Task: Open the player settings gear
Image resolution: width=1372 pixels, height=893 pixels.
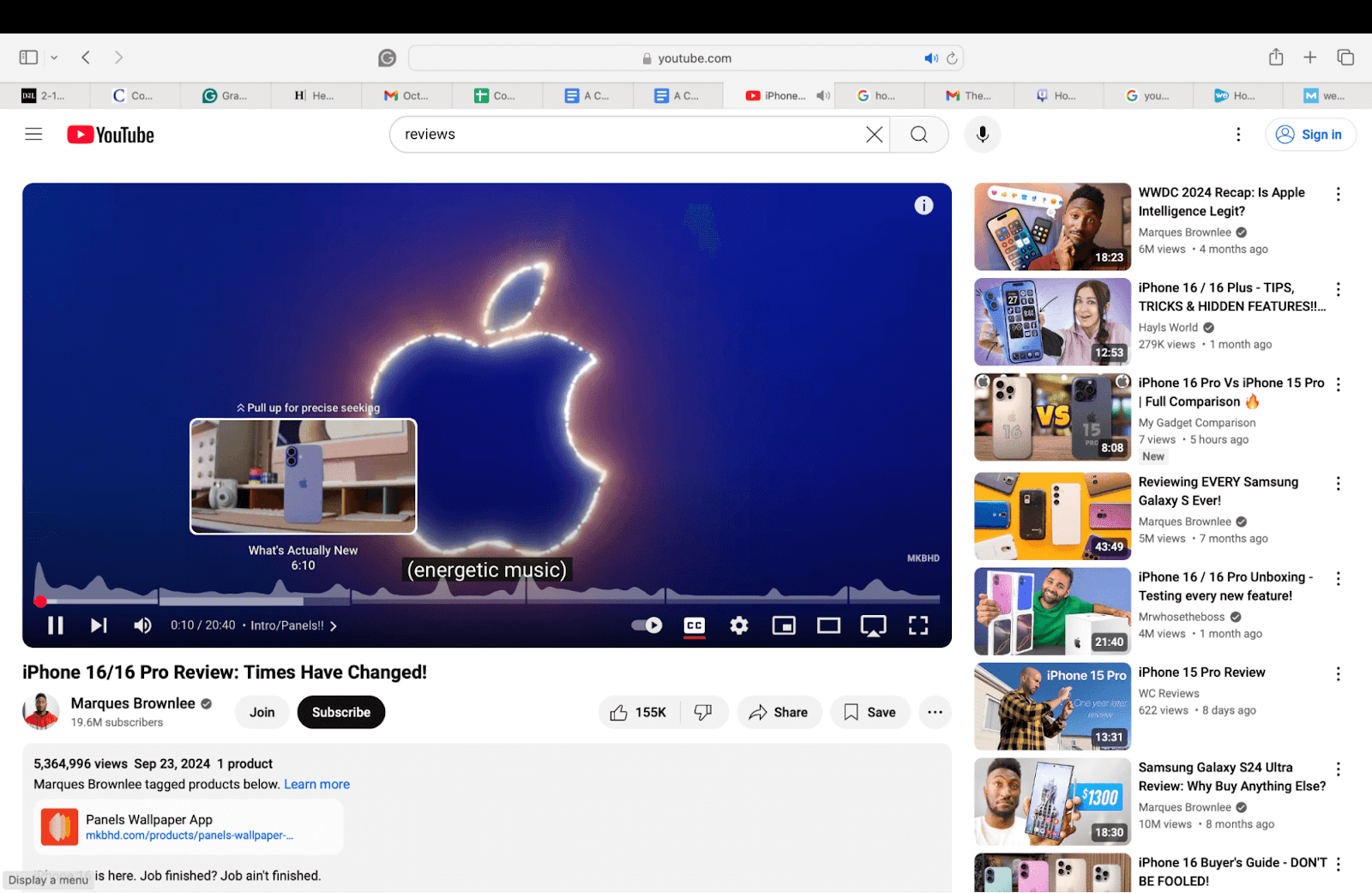Action: [x=739, y=625]
